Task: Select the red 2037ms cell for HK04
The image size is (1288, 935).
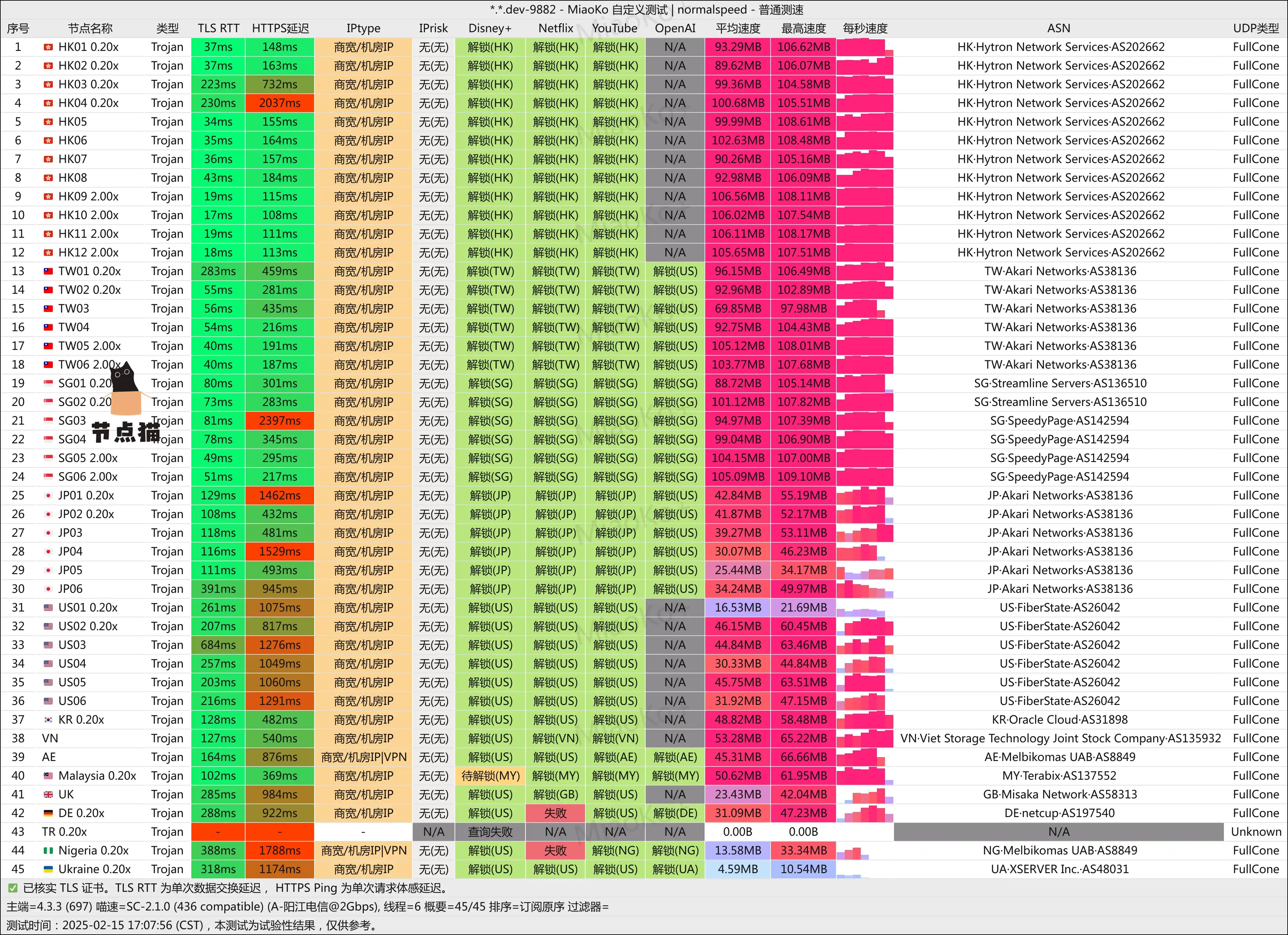Action: click(279, 103)
